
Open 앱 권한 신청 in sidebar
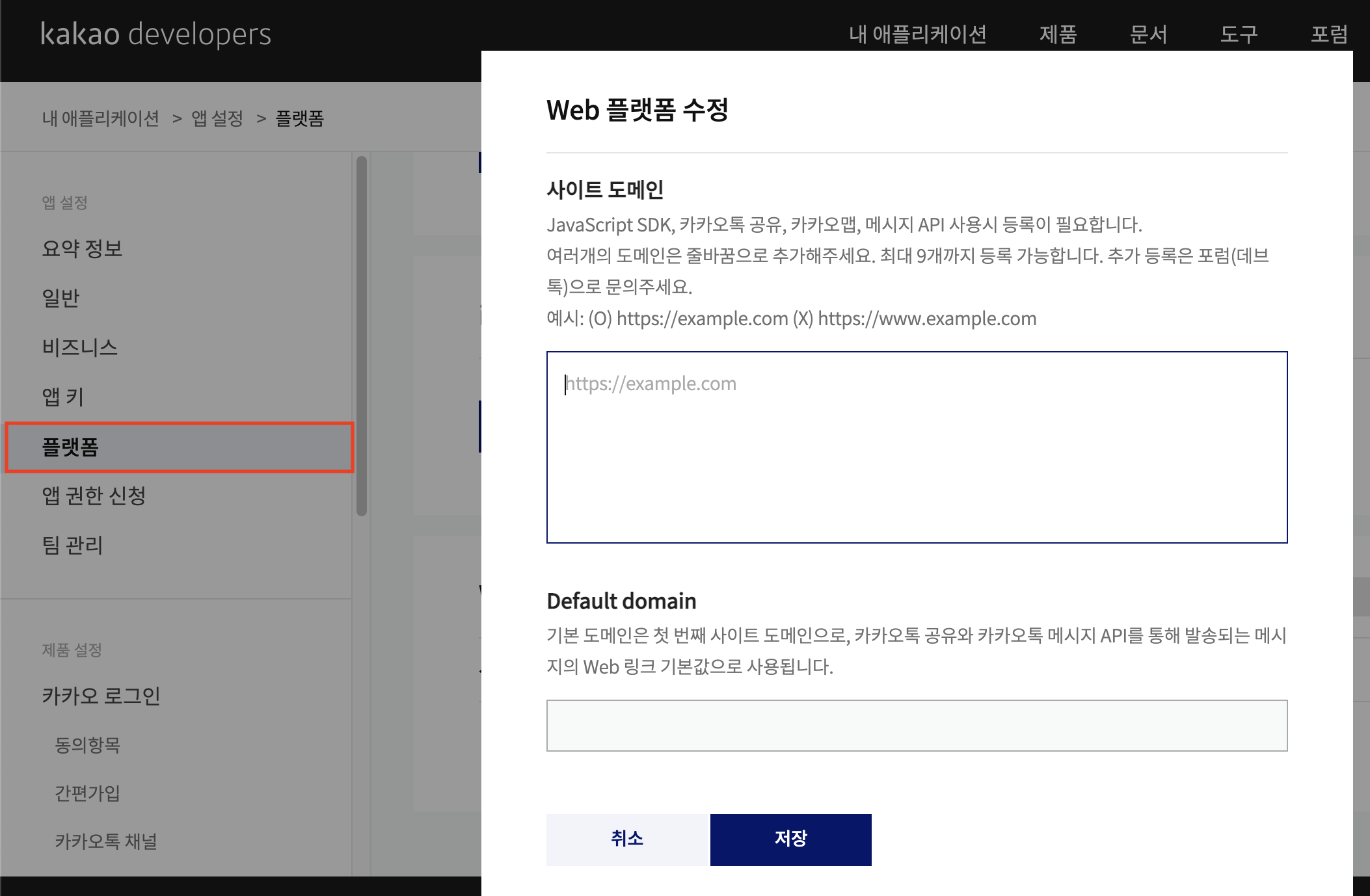click(x=94, y=495)
